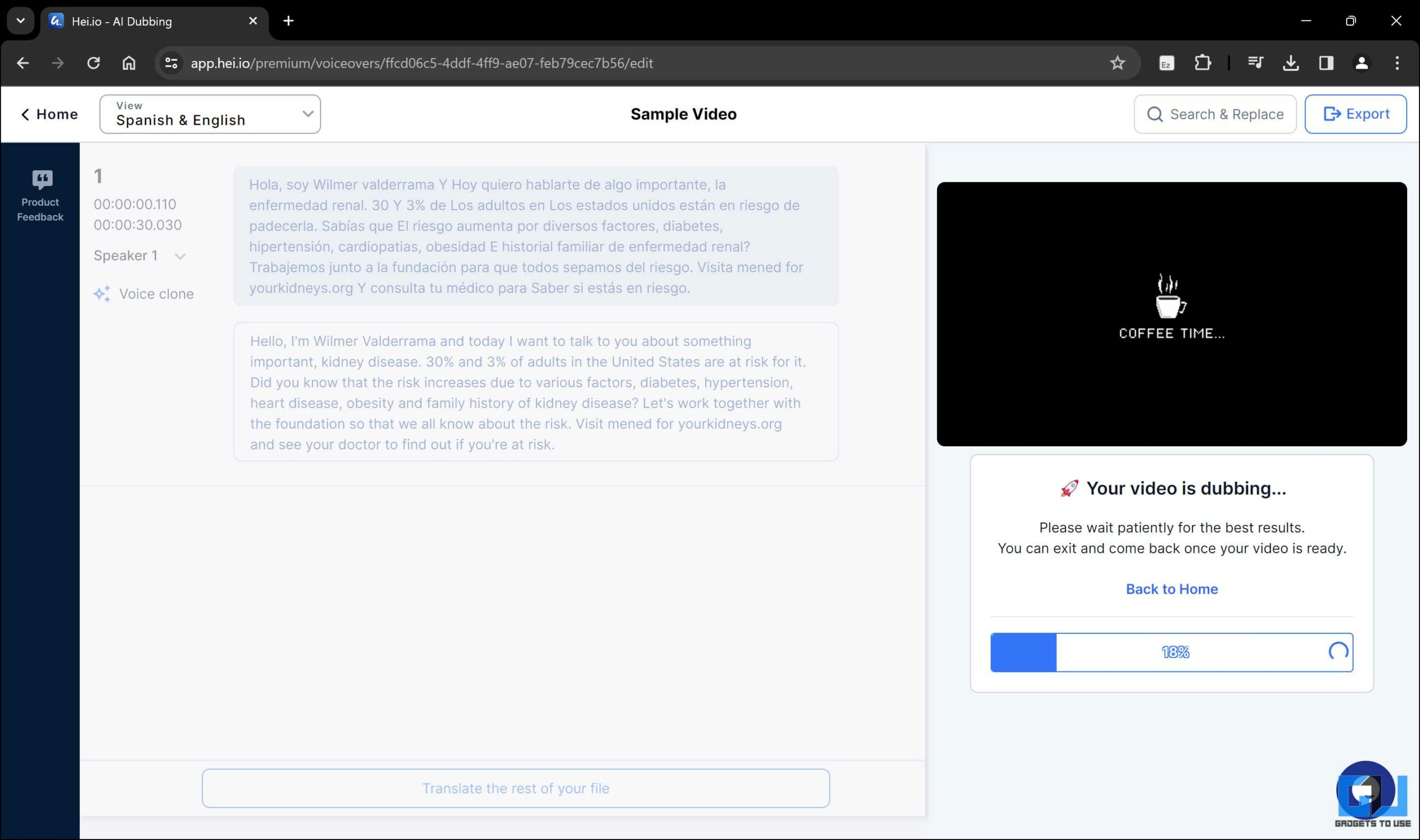Click the site information icon in address bar
Screen dimensions: 1420x840
[x=171, y=63]
